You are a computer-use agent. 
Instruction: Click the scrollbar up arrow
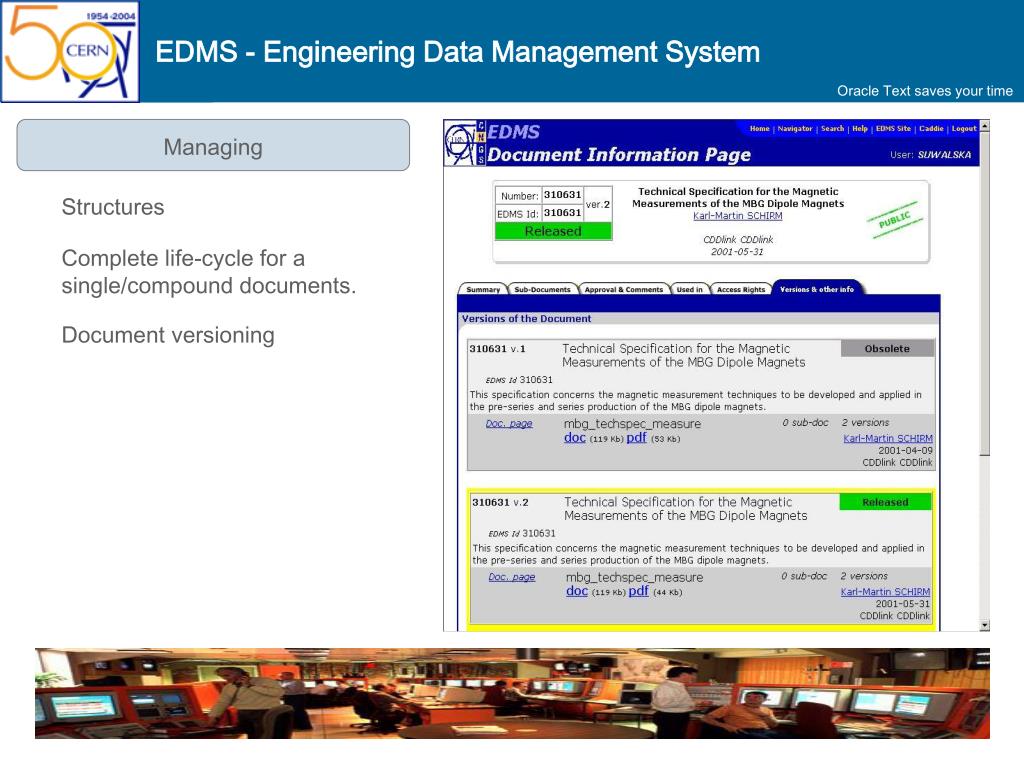coord(985,125)
